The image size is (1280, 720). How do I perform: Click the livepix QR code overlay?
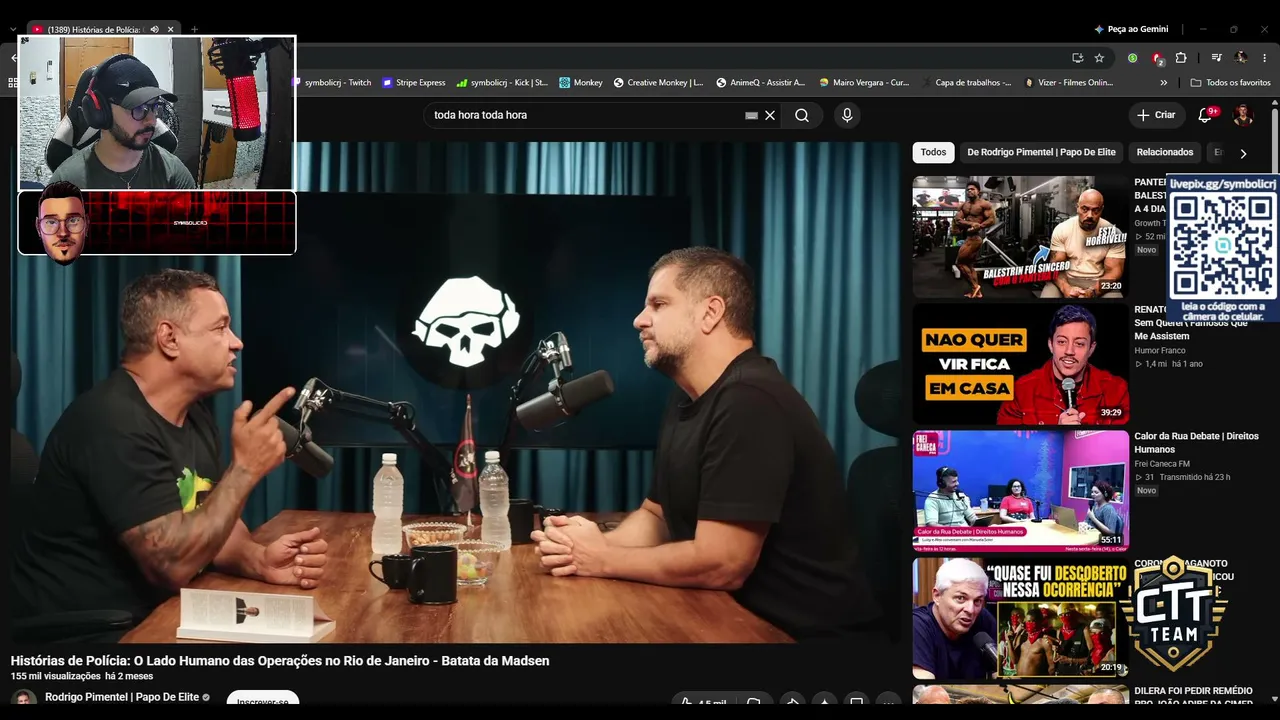(x=1223, y=248)
